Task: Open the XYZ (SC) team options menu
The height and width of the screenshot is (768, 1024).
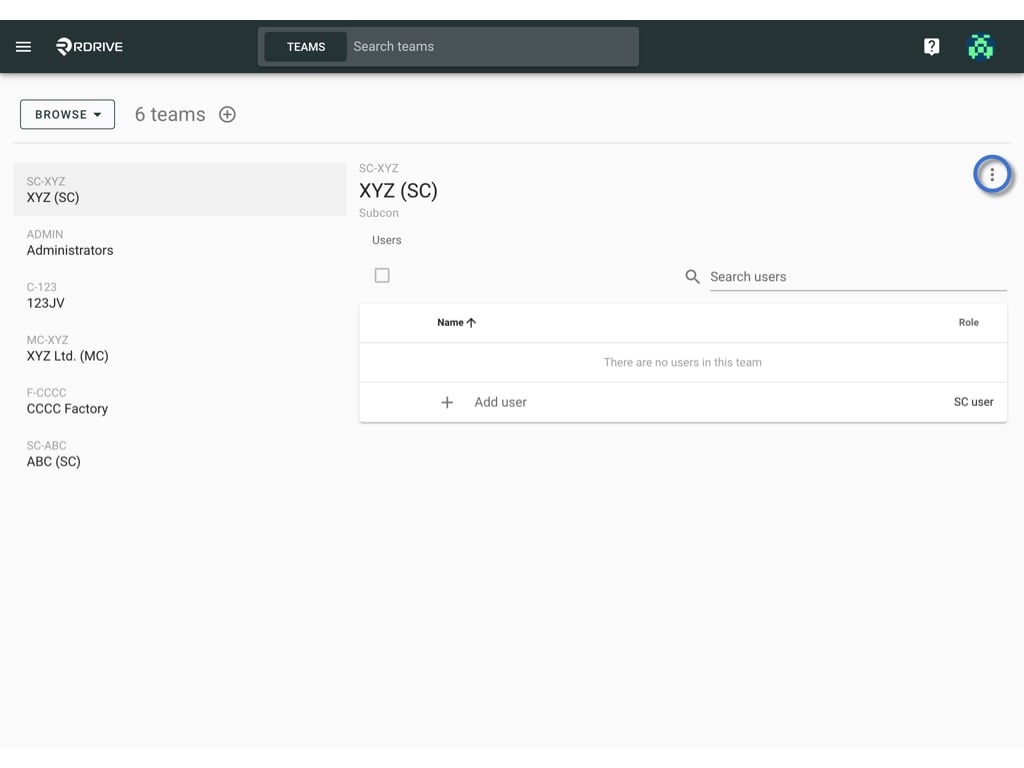Action: [x=992, y=174]
